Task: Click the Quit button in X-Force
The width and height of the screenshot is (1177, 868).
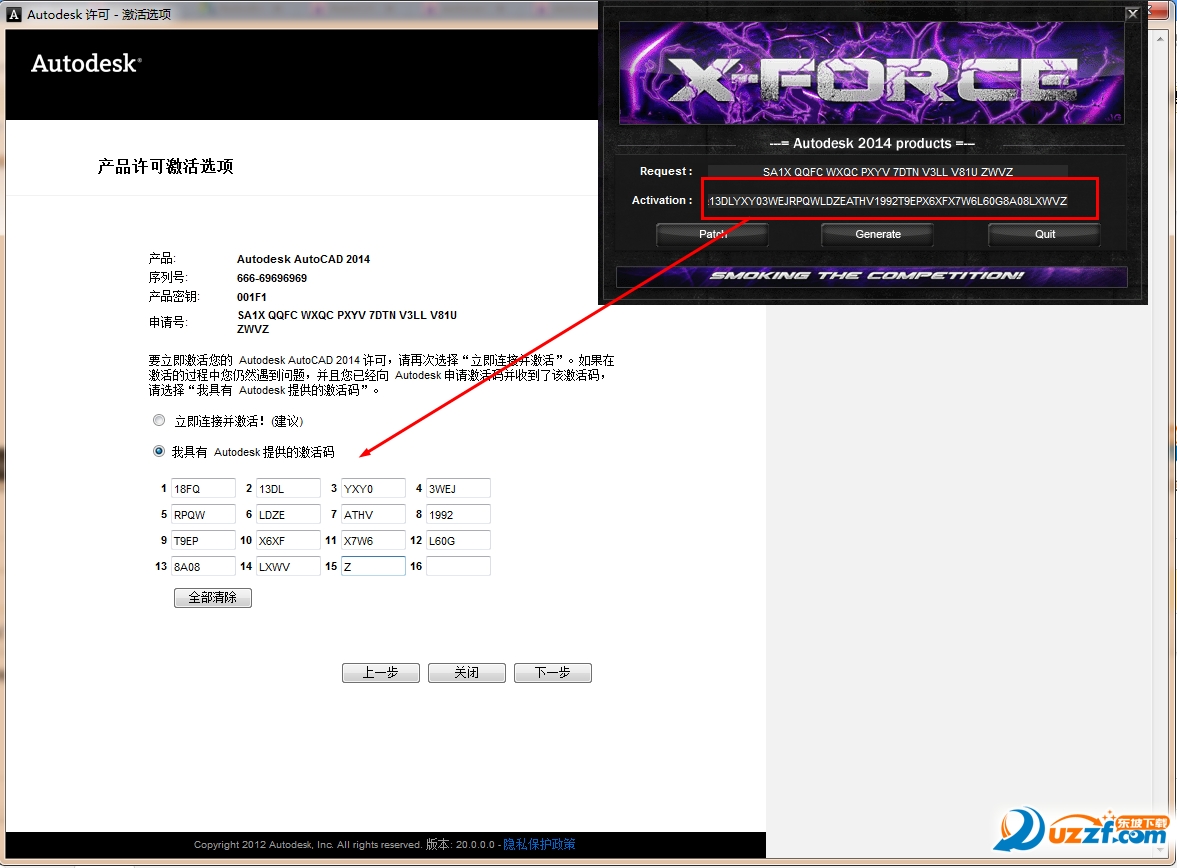Action: tap(1044, 234)
